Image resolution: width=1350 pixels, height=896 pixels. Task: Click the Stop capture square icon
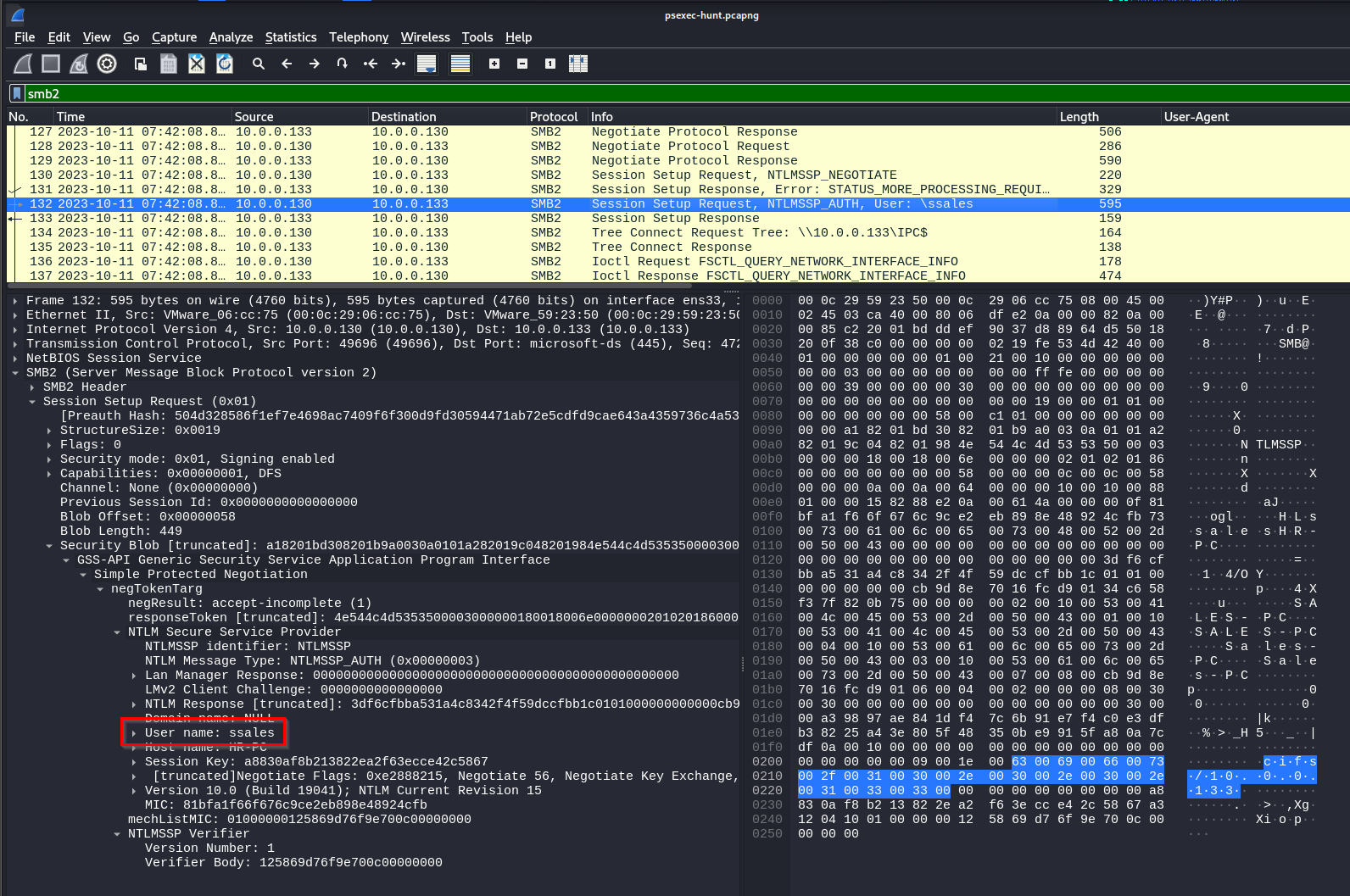51,64
